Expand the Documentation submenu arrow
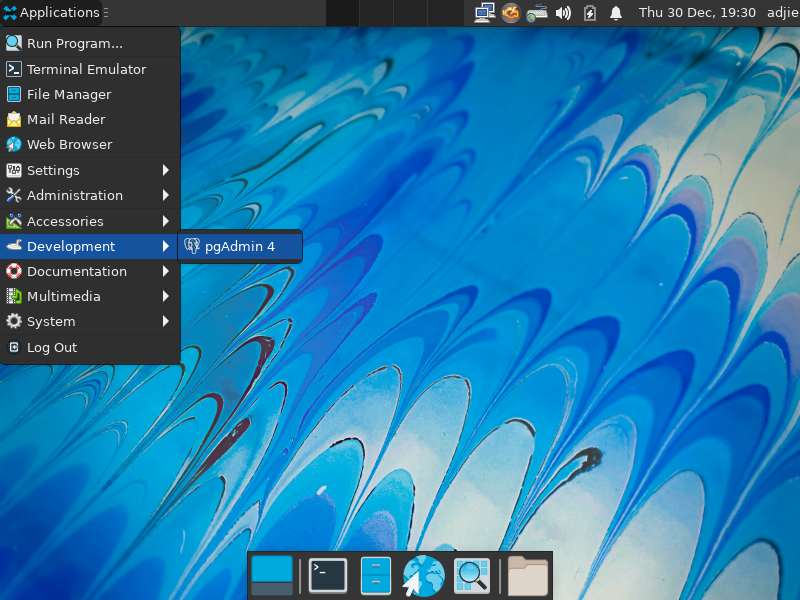 coord(166,271)
